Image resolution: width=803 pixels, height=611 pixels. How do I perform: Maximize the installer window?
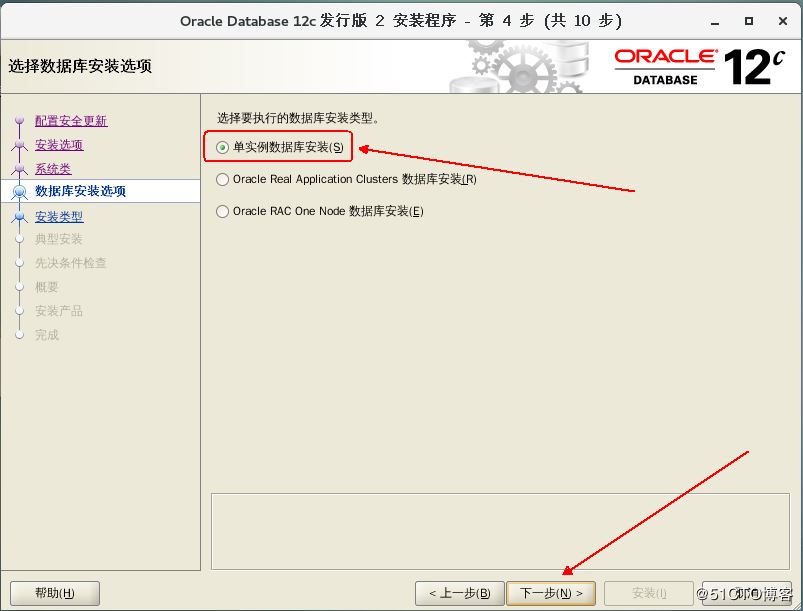(x=749, y=21)
